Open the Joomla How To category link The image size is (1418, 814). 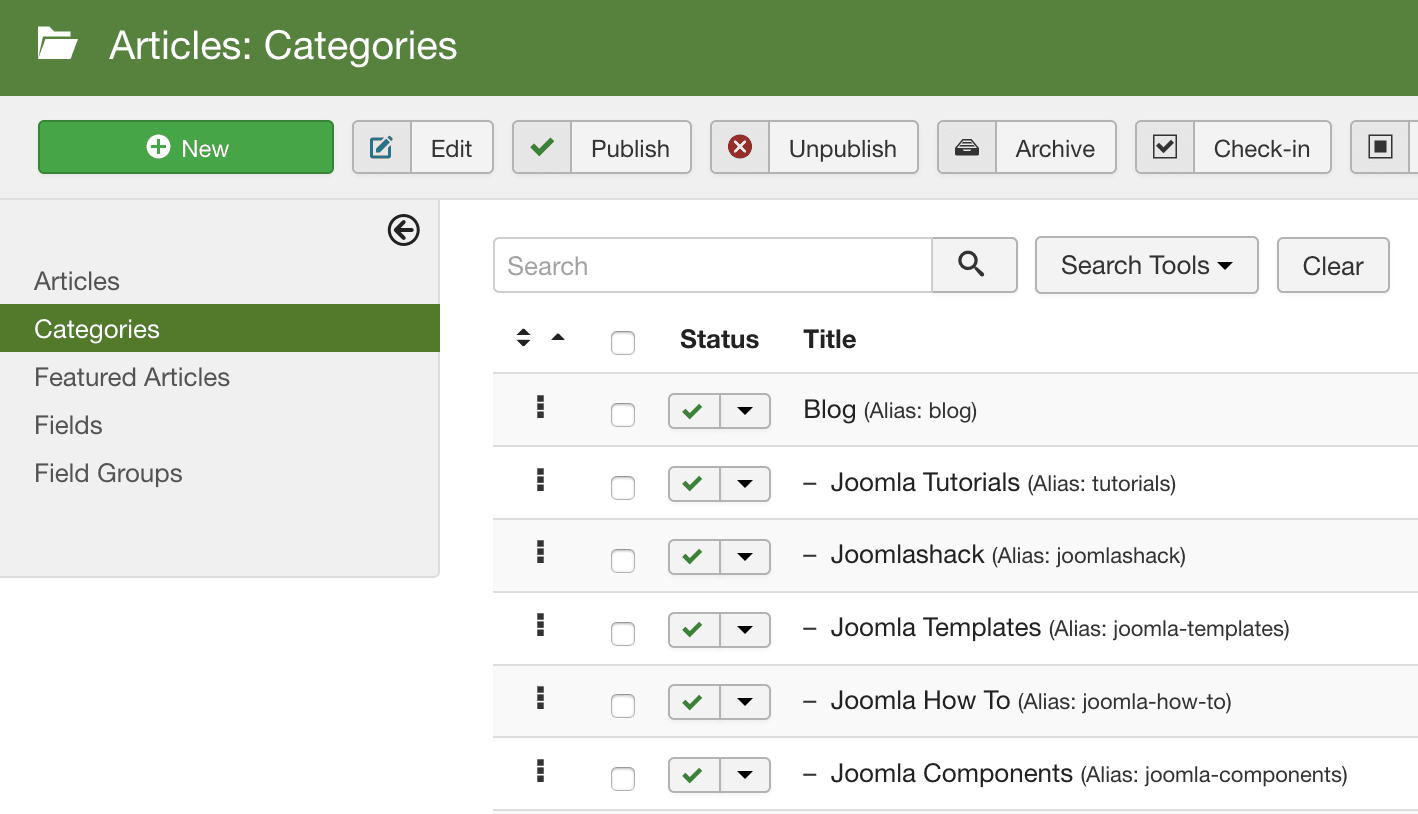coord(920,701)
